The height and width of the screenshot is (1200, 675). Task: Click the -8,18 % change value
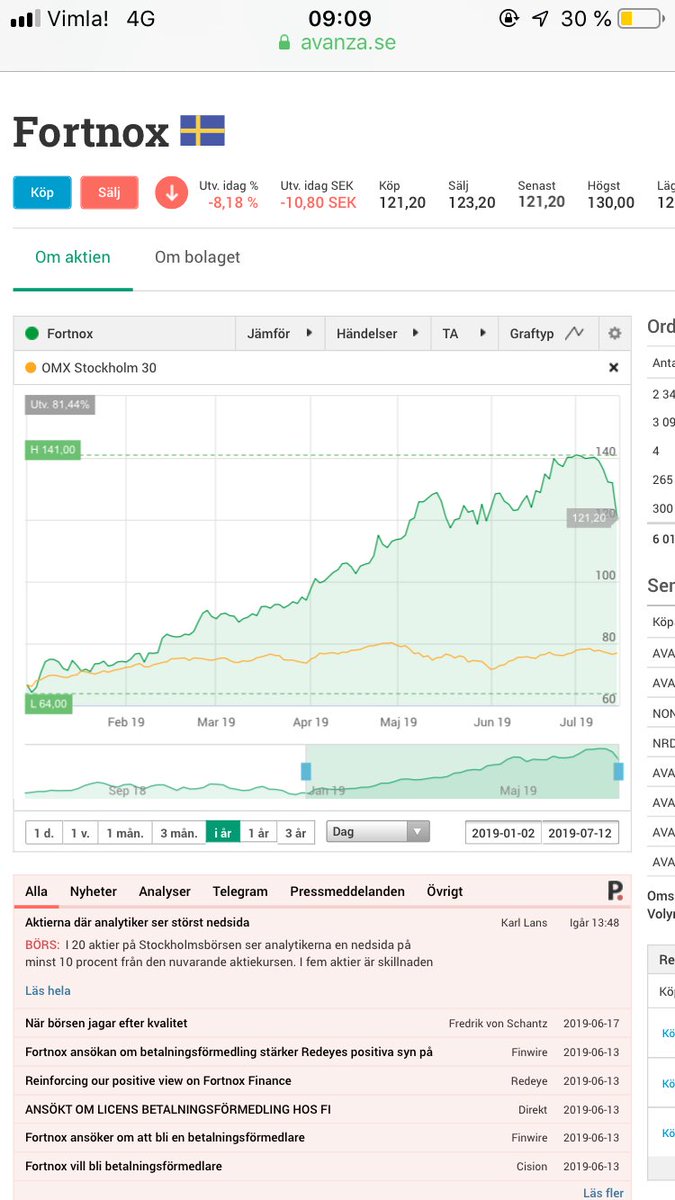[233, 202]
